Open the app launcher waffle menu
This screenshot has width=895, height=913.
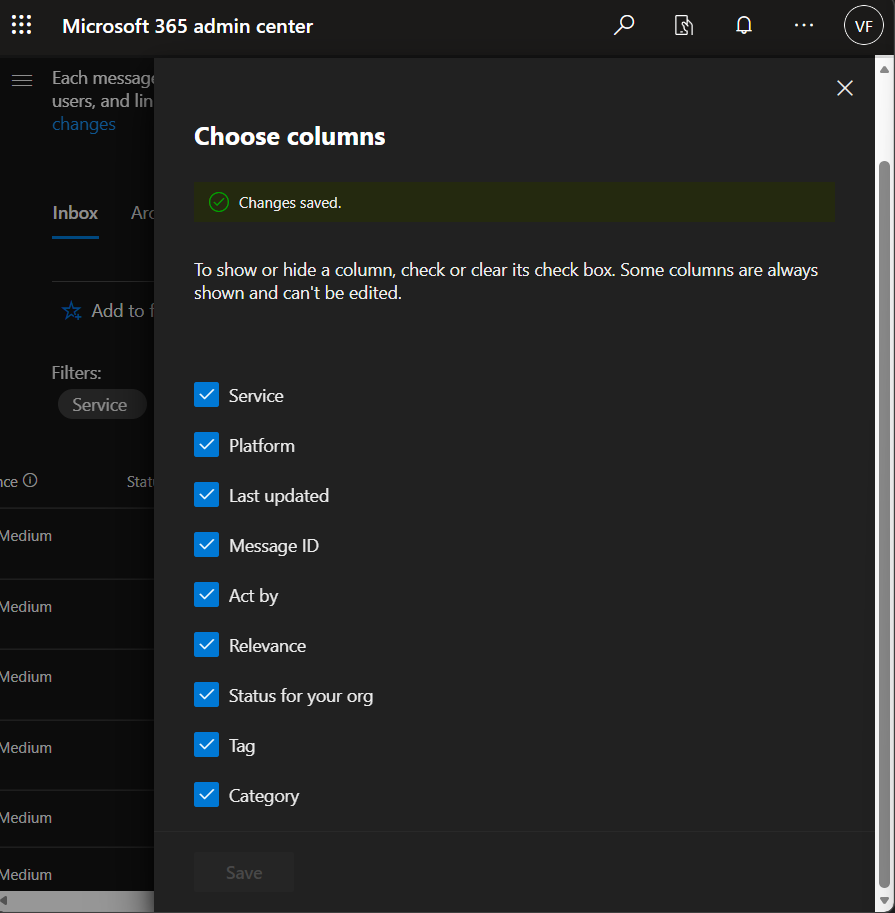click(x=21, y=25)
